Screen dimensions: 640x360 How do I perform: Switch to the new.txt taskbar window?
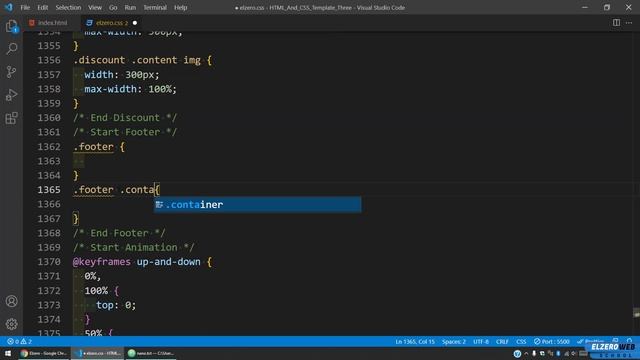151,353
